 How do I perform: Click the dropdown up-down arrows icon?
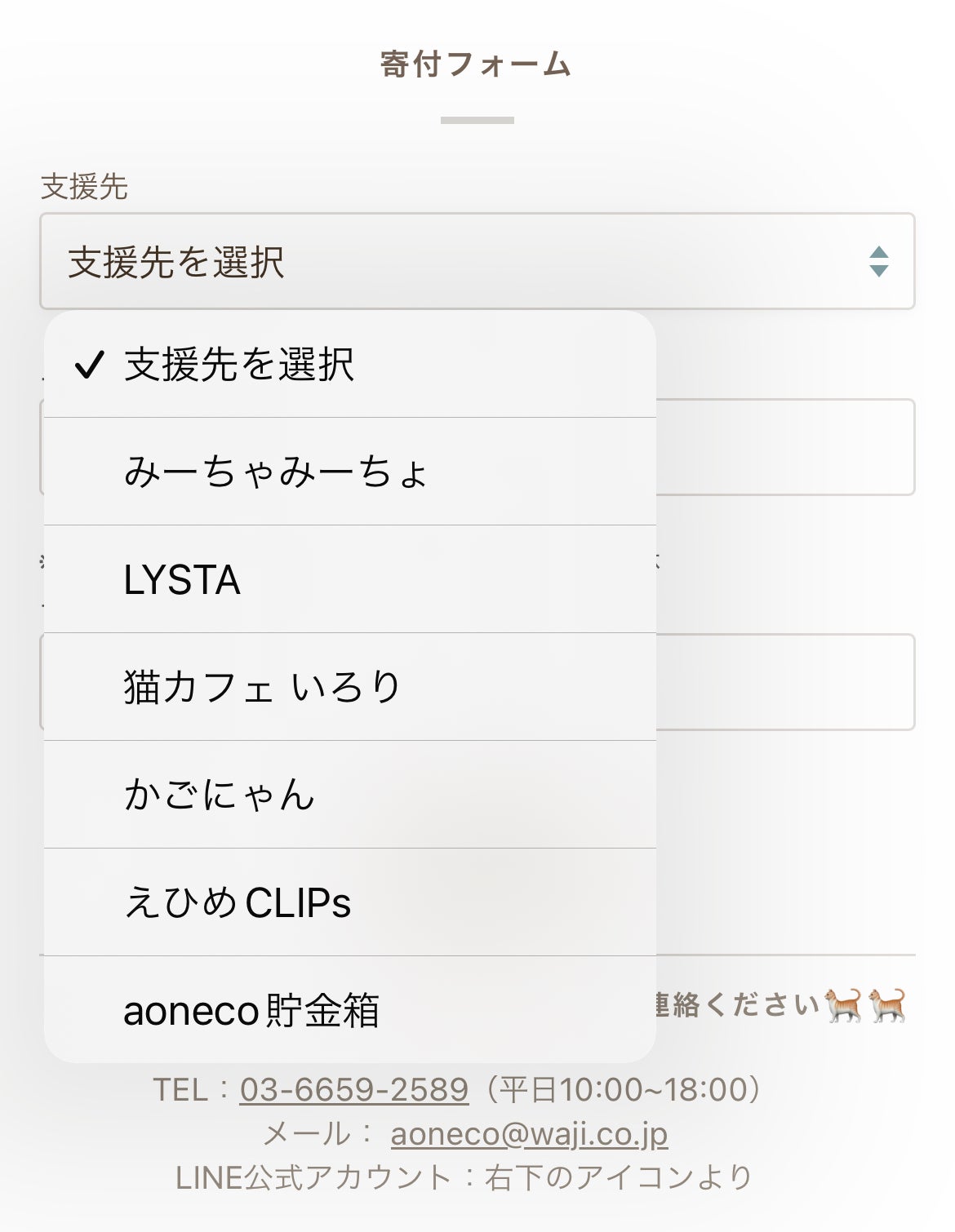878,262
